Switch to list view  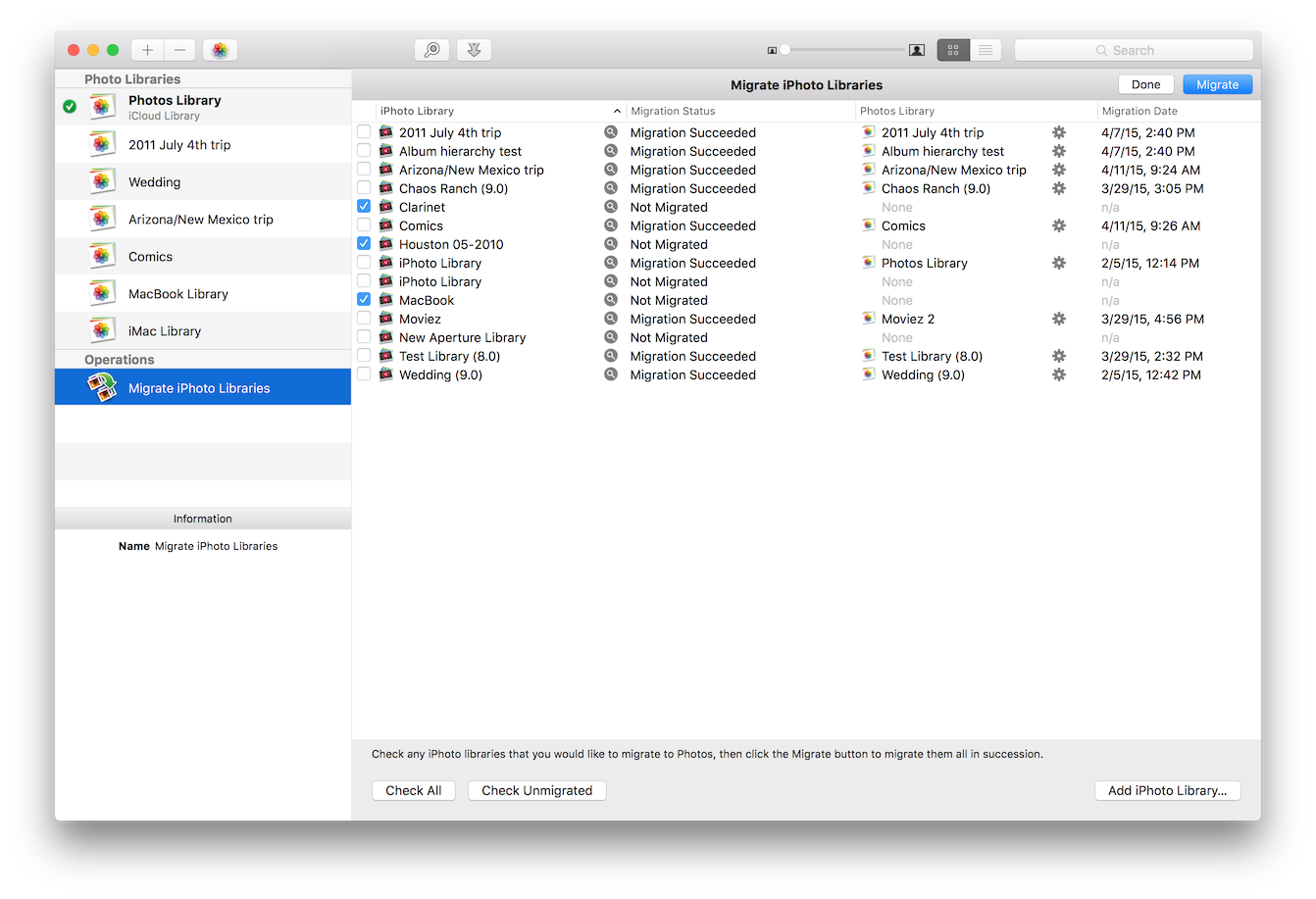986,50
